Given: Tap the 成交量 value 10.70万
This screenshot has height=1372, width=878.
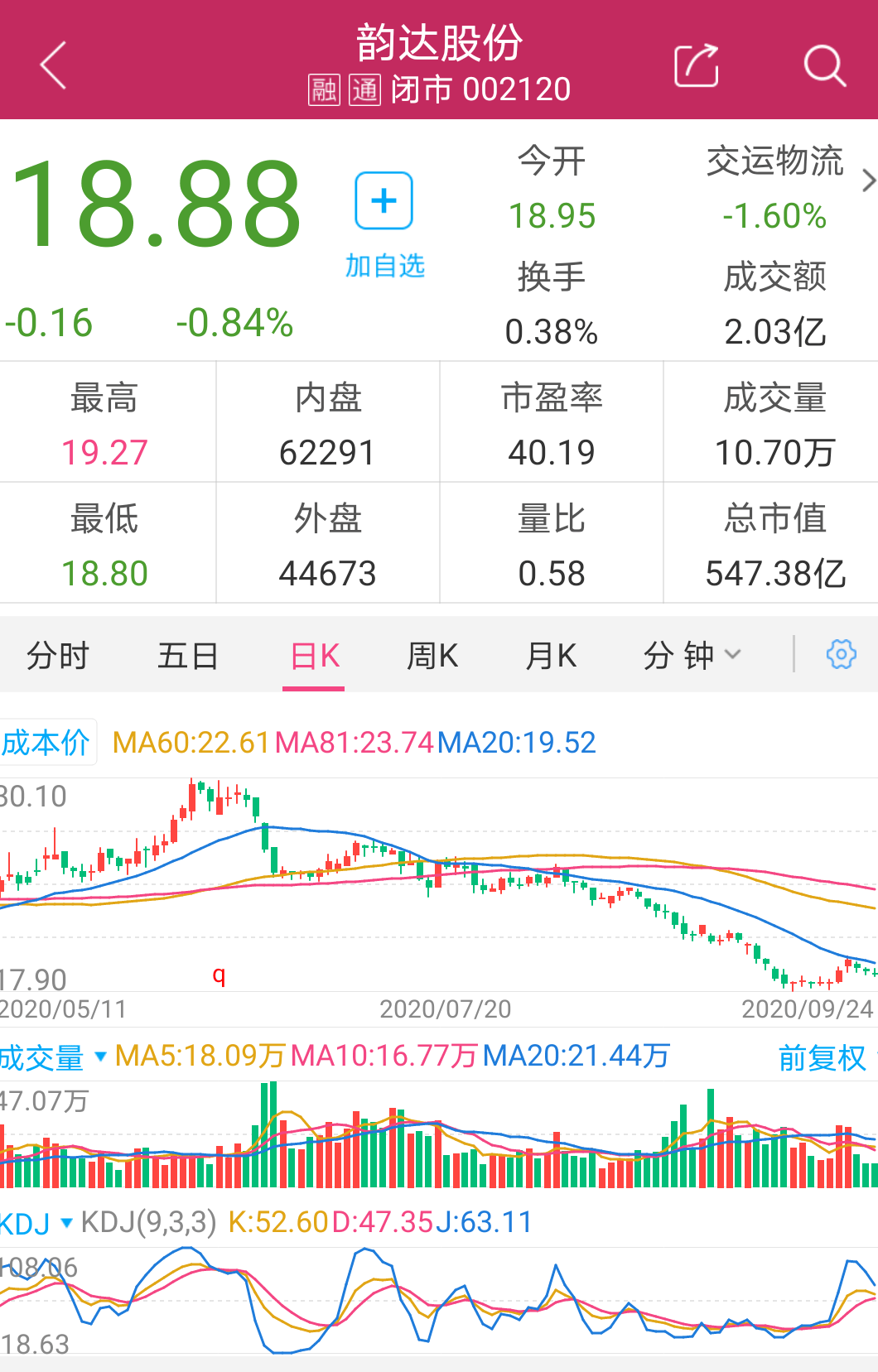Looking at the screenshot, I should (774, 453).
